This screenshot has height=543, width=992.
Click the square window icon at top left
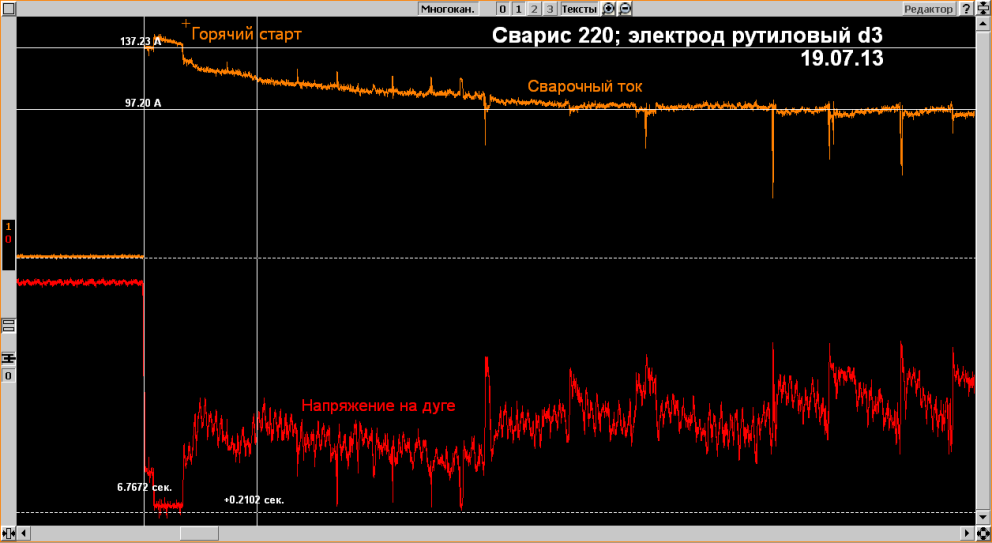[x=8, y=9]
